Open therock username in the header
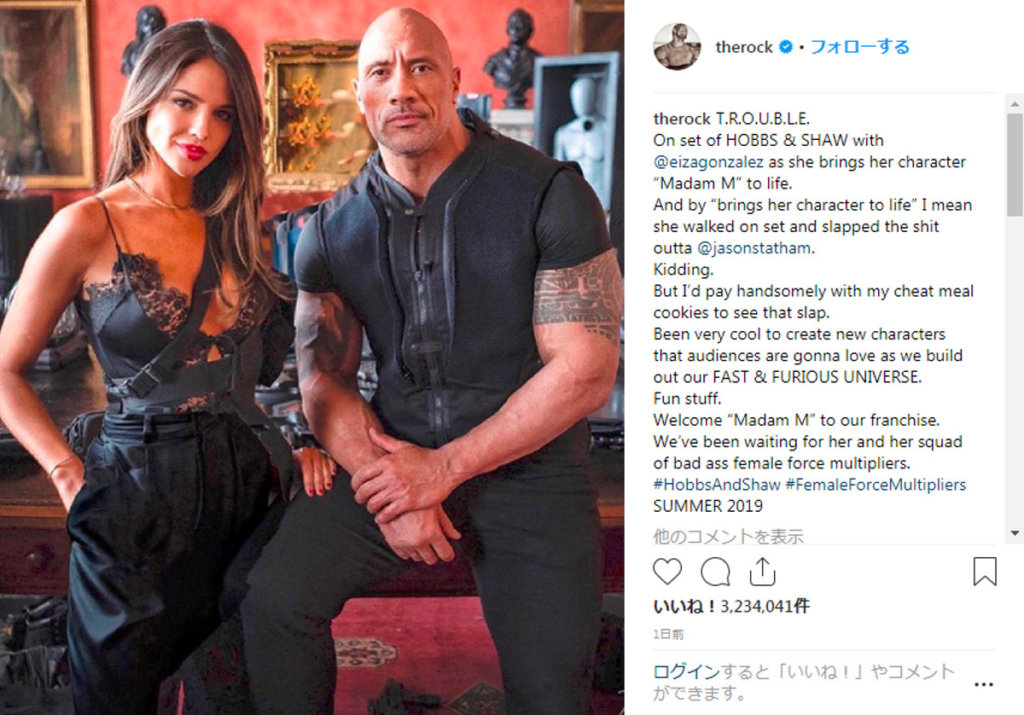 744,47
